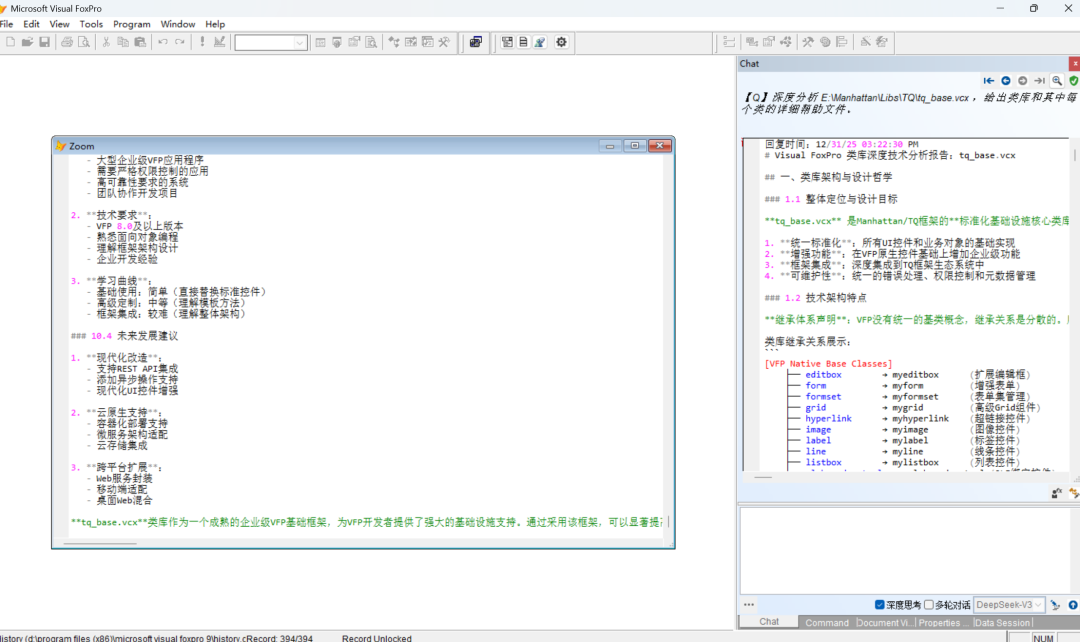Click the Run exclamation mark icon

pyautogui.click(x=202, y=42)
